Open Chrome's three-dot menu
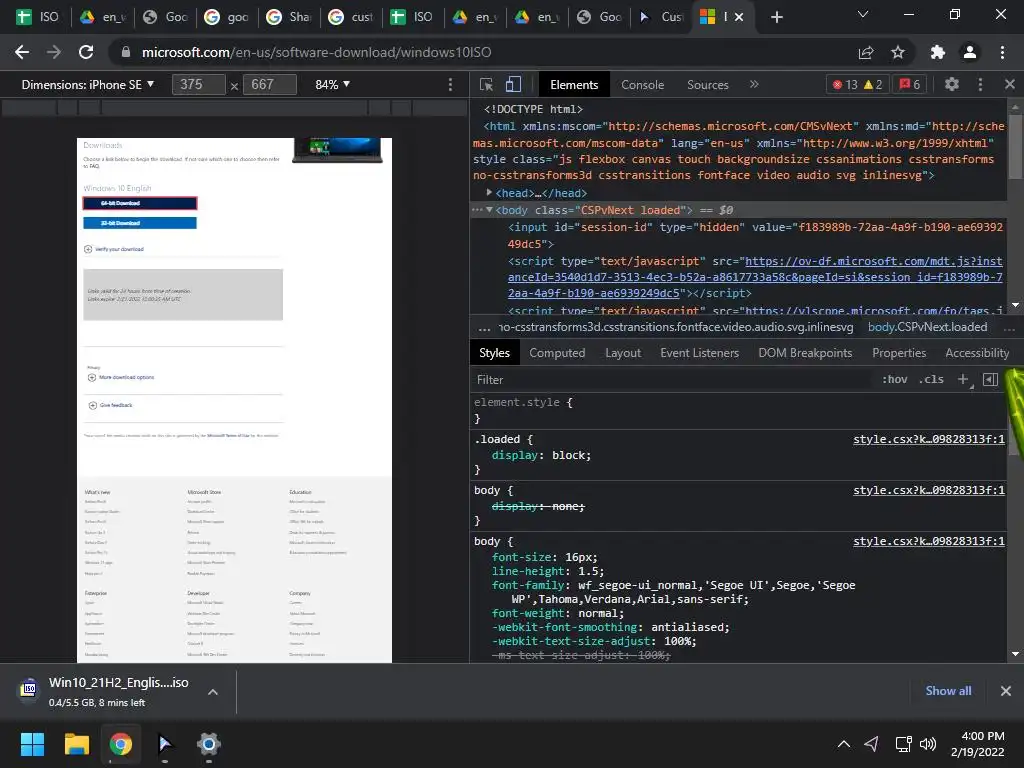 pyautogui.click(x=1002, y=52)
